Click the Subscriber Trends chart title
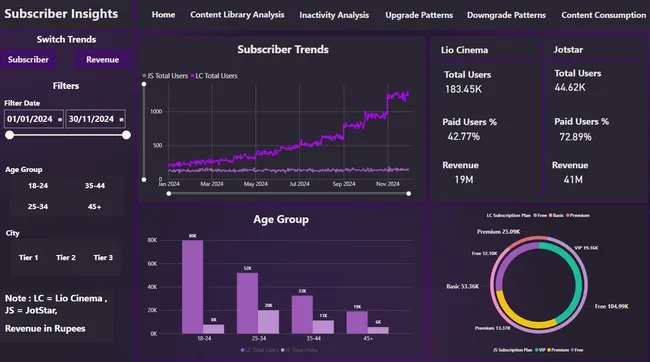The width and height of the screenshot is (650, 362). coord(283,49)
